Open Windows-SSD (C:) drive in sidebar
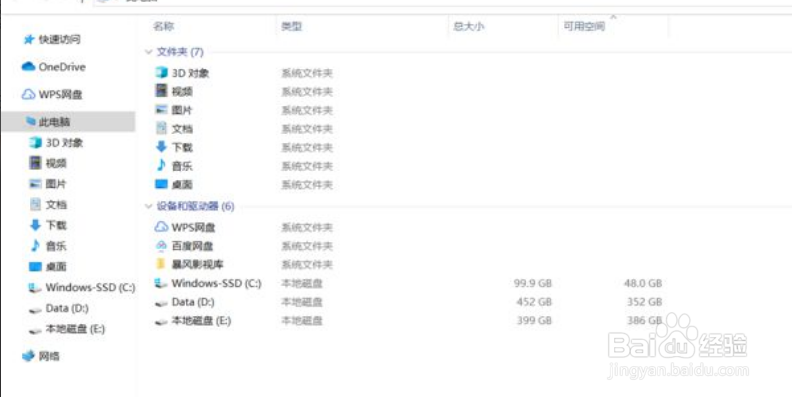This screenshot has width=792, height=397. (x=82, y=287)
